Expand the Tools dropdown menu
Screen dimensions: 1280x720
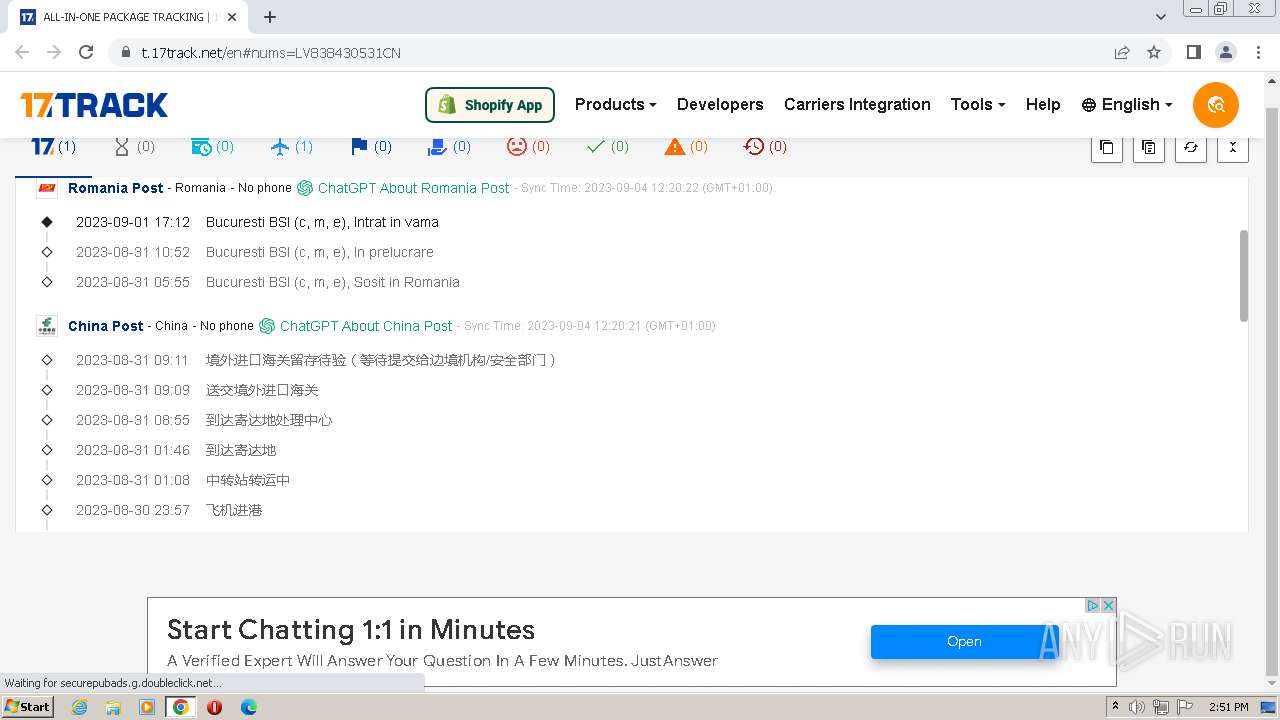(977, 104)
